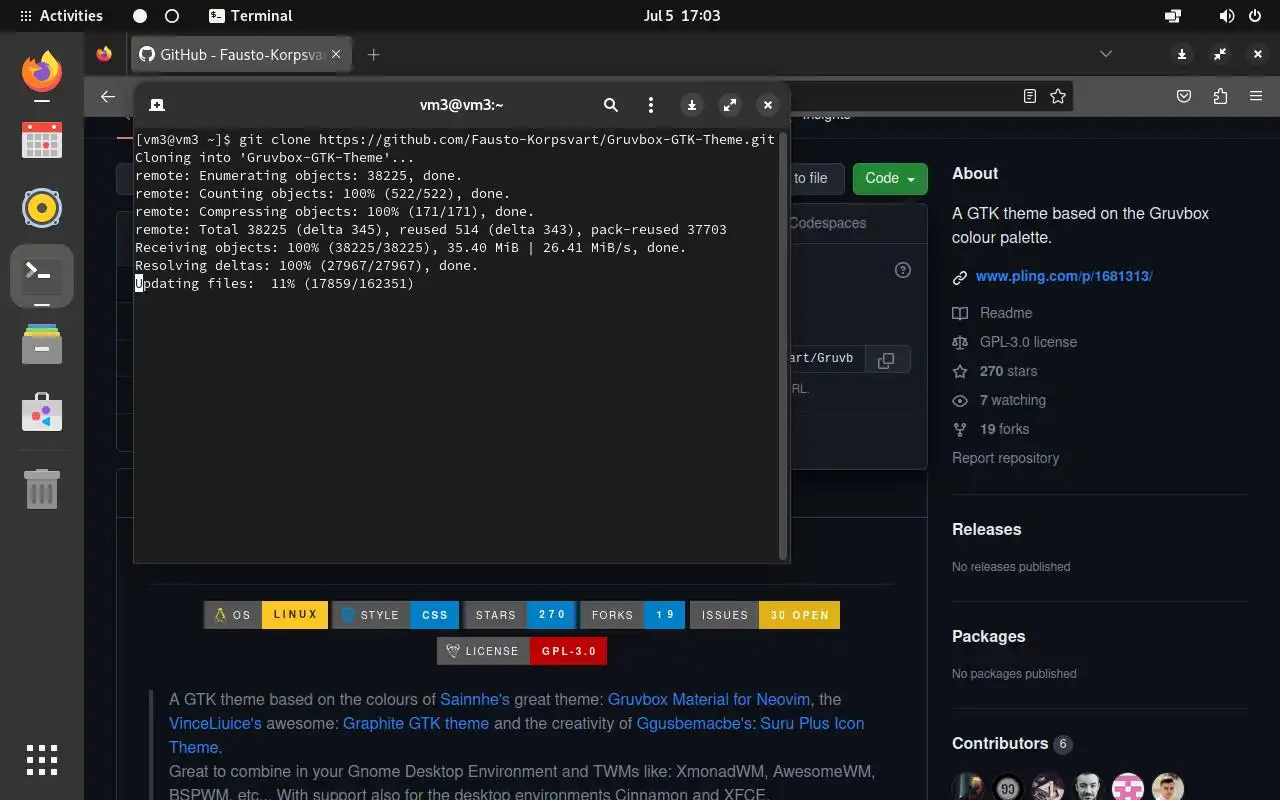Open the date and time menu

682,16
